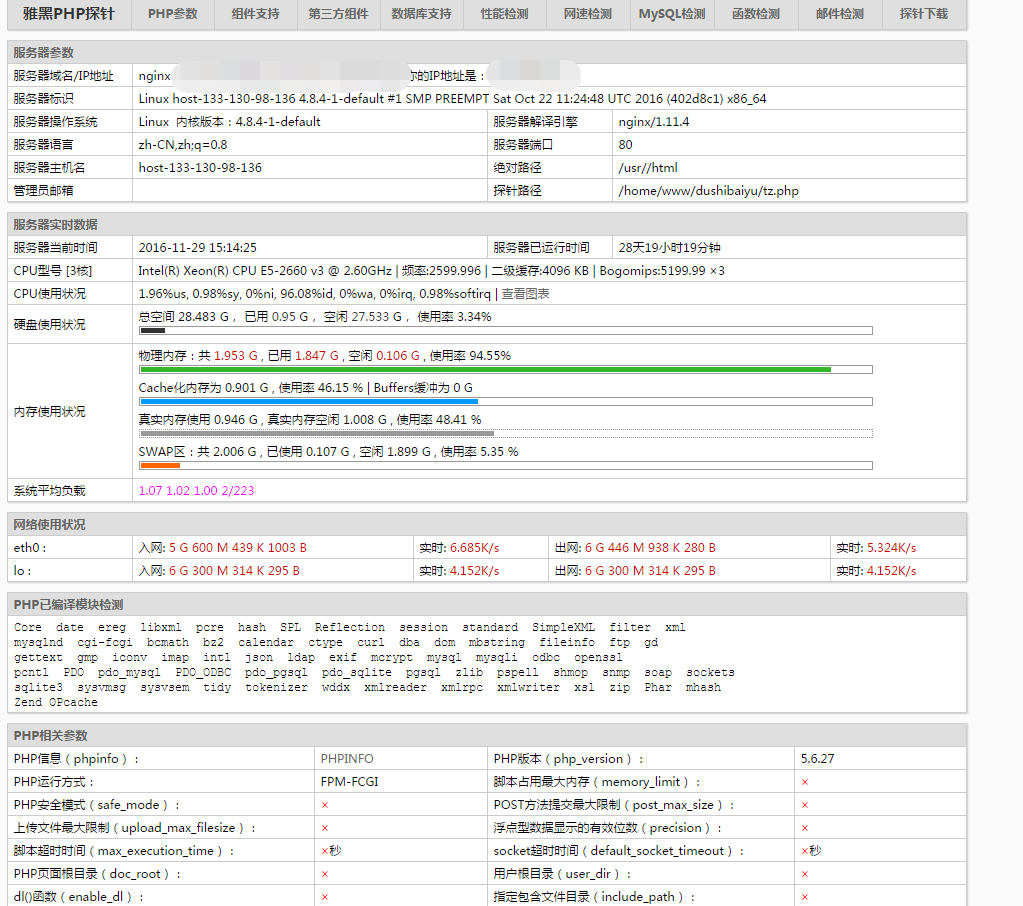Click PHP version value 5.6.27
The image size is (1023, 906).
[817, 759]
